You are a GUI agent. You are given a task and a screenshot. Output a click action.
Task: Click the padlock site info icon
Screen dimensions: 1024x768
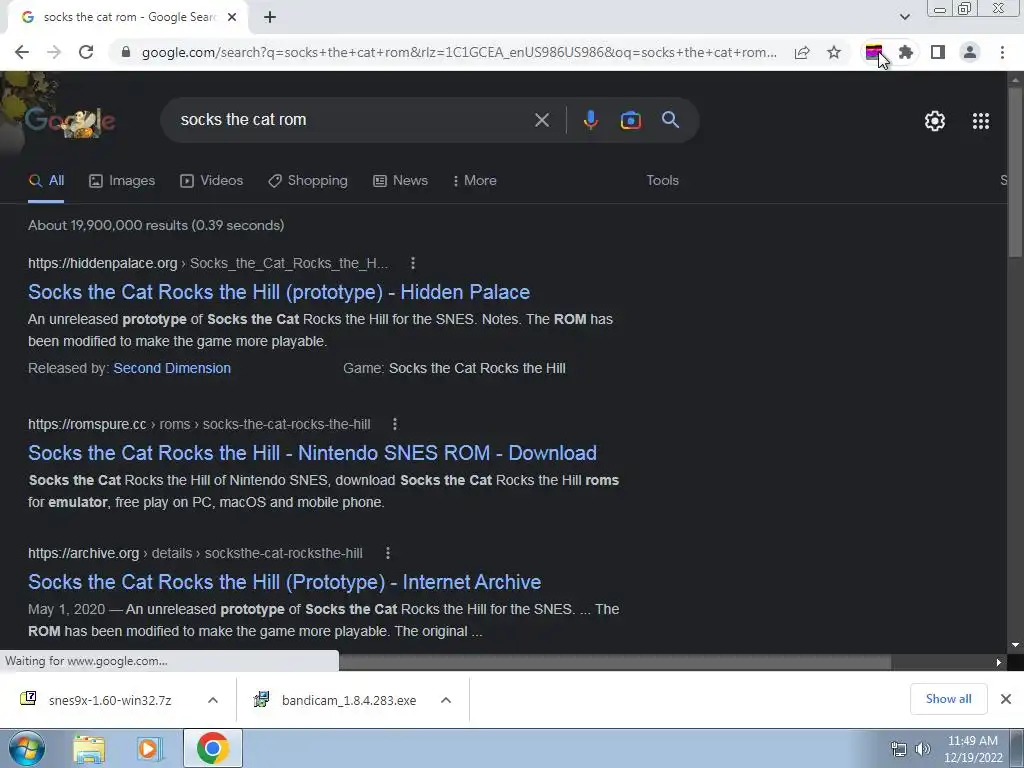[x=126, y=52]
